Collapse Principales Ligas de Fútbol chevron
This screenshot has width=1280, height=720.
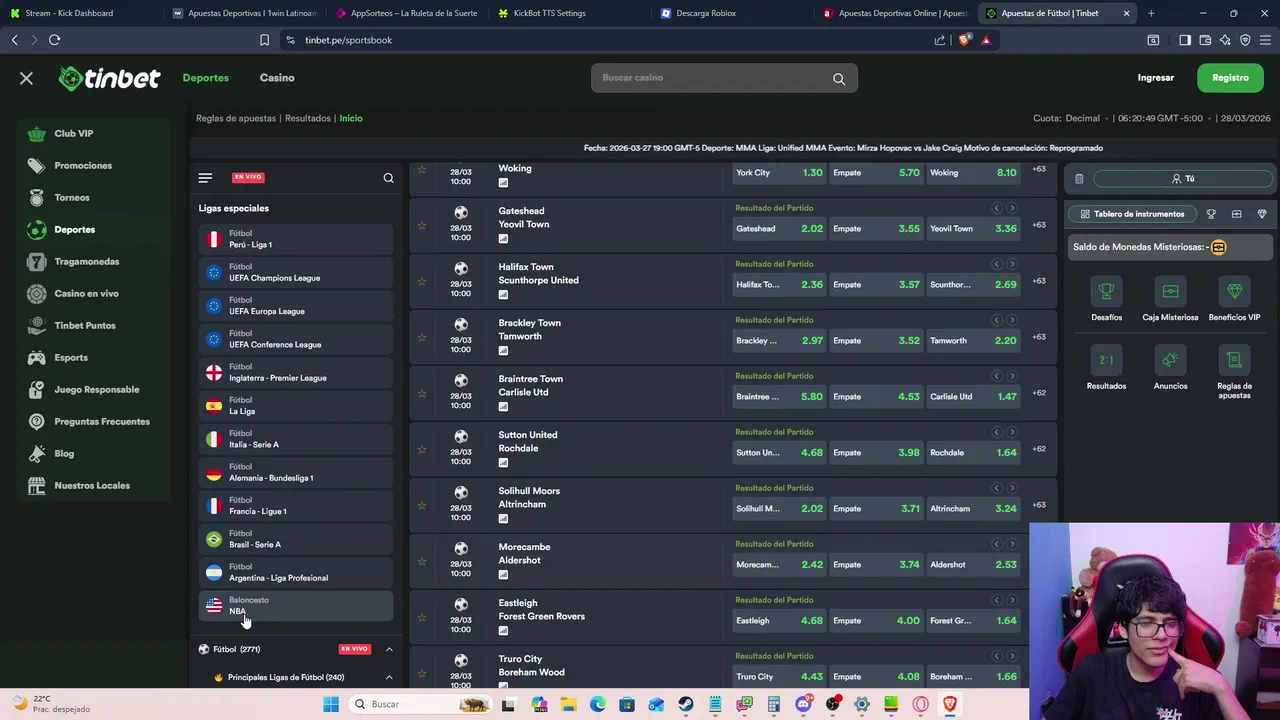389,677
